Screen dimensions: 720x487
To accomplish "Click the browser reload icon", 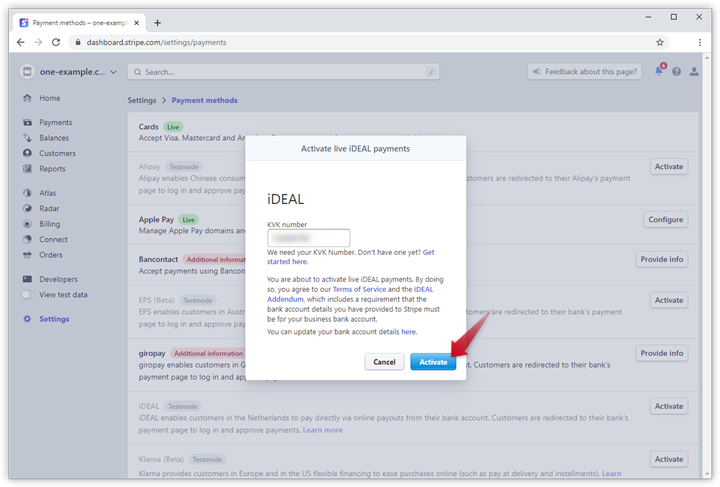I will (x=56, y=42).
